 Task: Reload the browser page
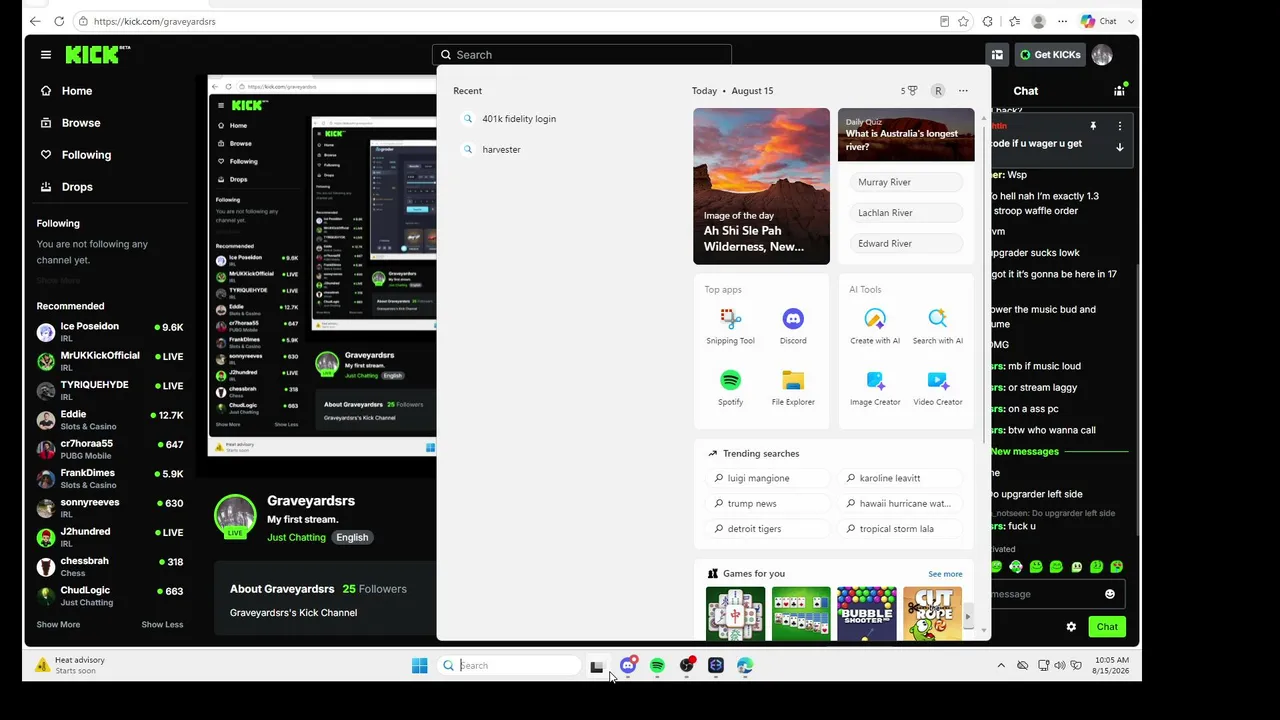(x=59, y=21)
